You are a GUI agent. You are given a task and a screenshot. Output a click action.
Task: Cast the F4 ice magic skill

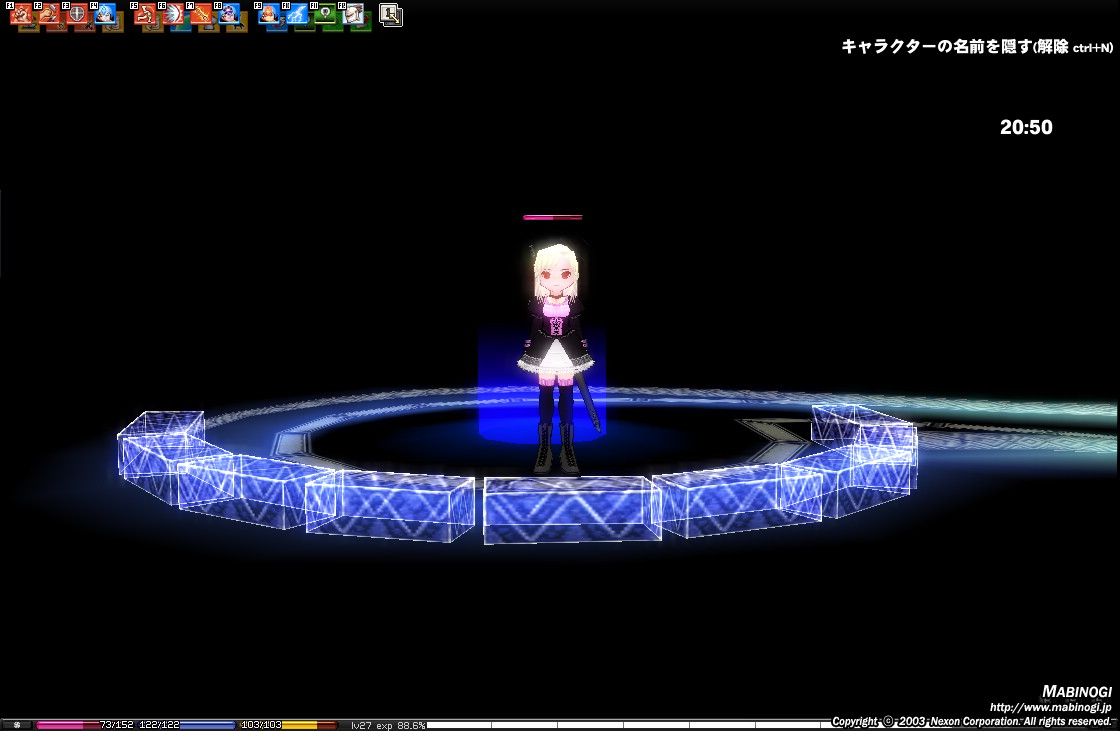click(104, 14)
